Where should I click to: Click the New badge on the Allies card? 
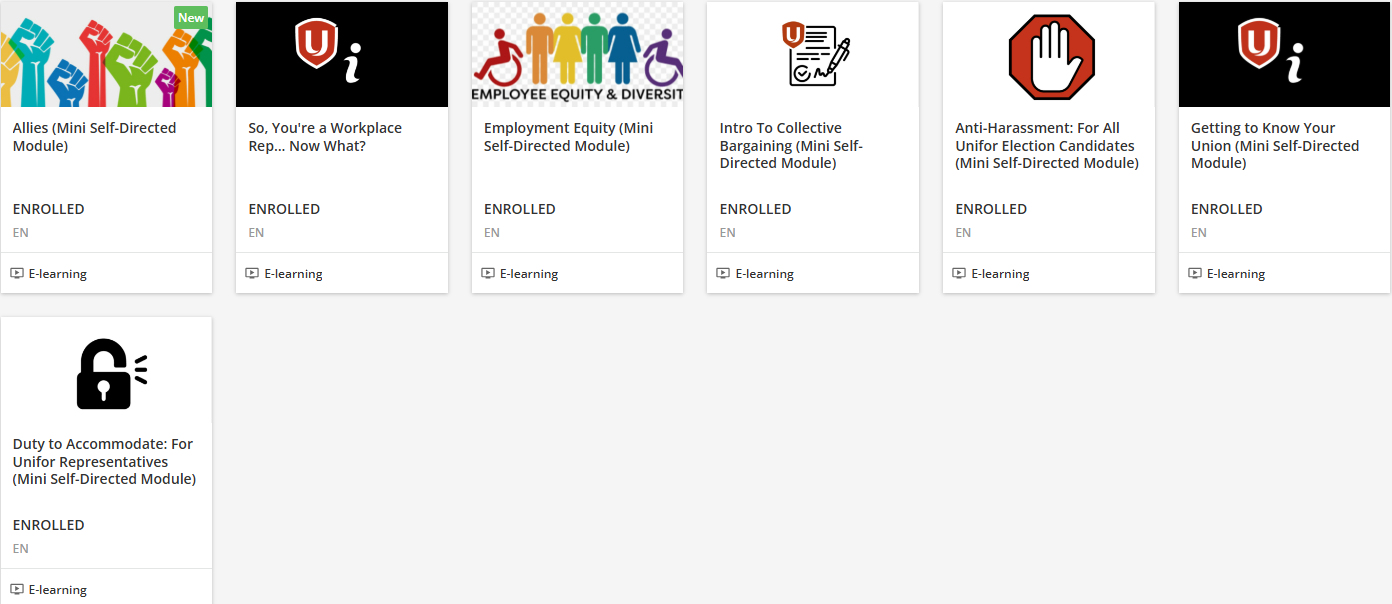190,17
